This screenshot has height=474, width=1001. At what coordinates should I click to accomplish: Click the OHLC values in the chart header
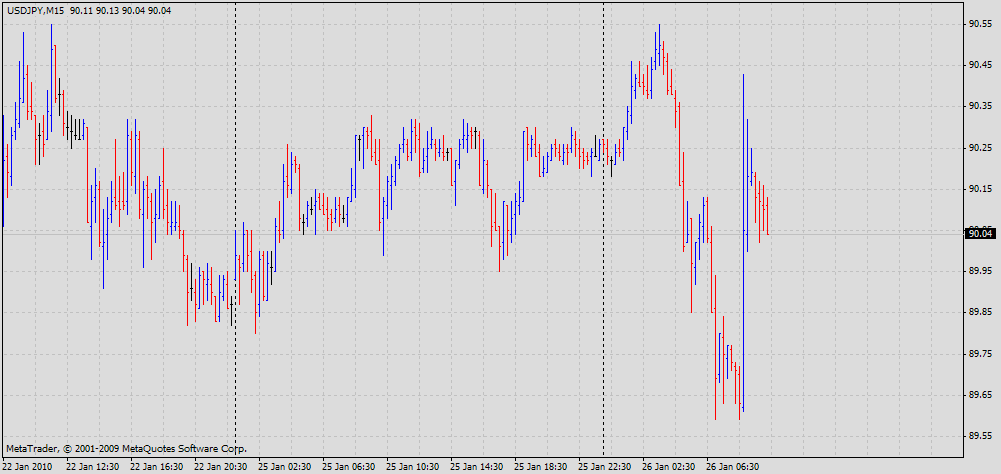[121, 10]
